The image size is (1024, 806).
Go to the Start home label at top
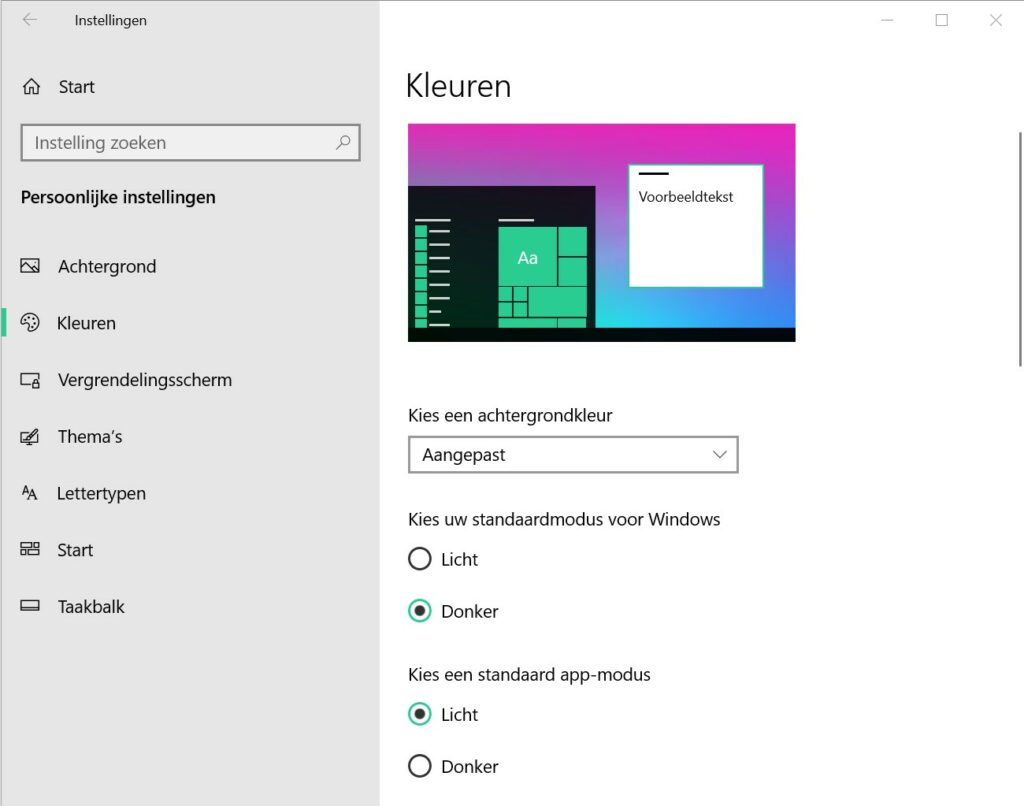tap(76, 87)
